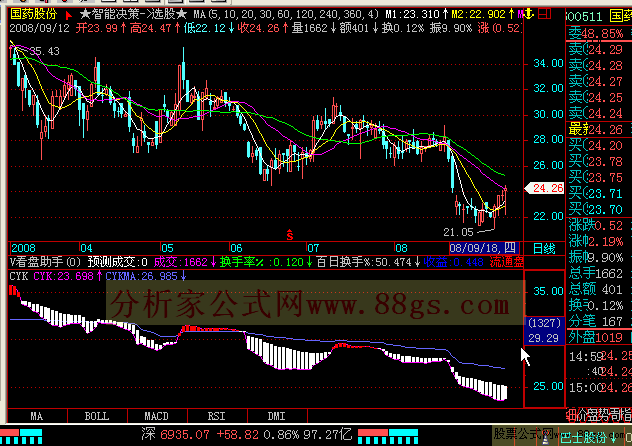This screenshot has width=632, height=446.
Task: Click the 国药股份 stock name label
Action: 34,14
